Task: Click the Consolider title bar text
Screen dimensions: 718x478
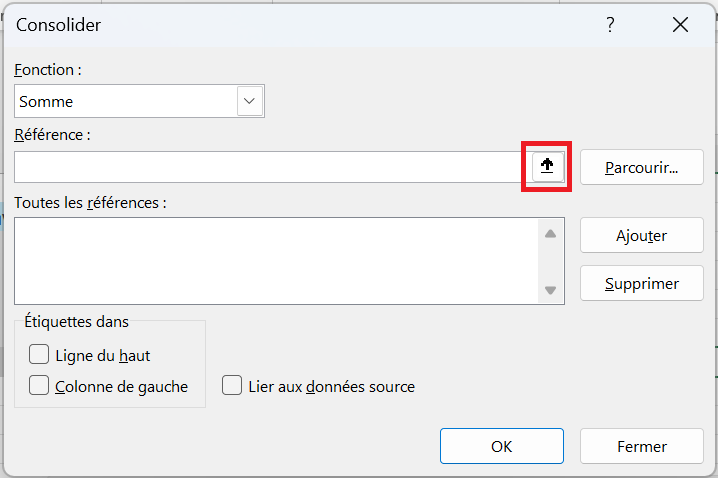Action: click(59, 26)
